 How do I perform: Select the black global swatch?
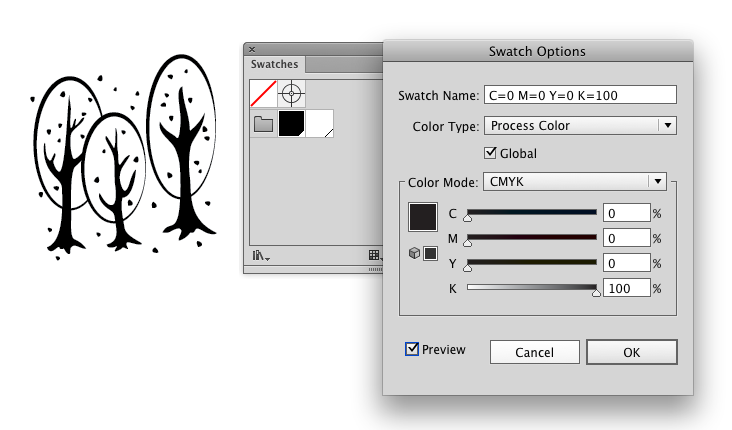click(x=291, y=123)
